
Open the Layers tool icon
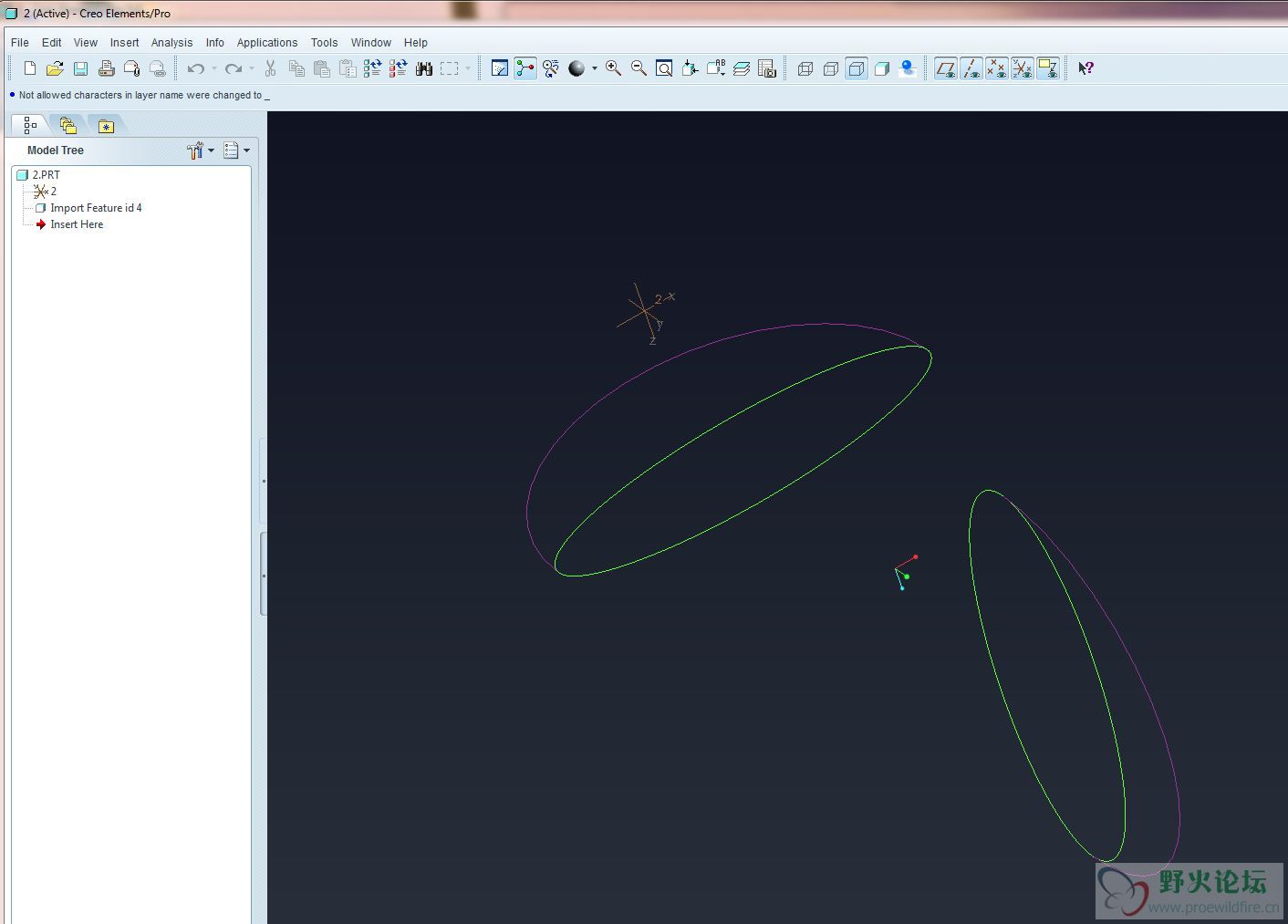click(x=741, y=68)
